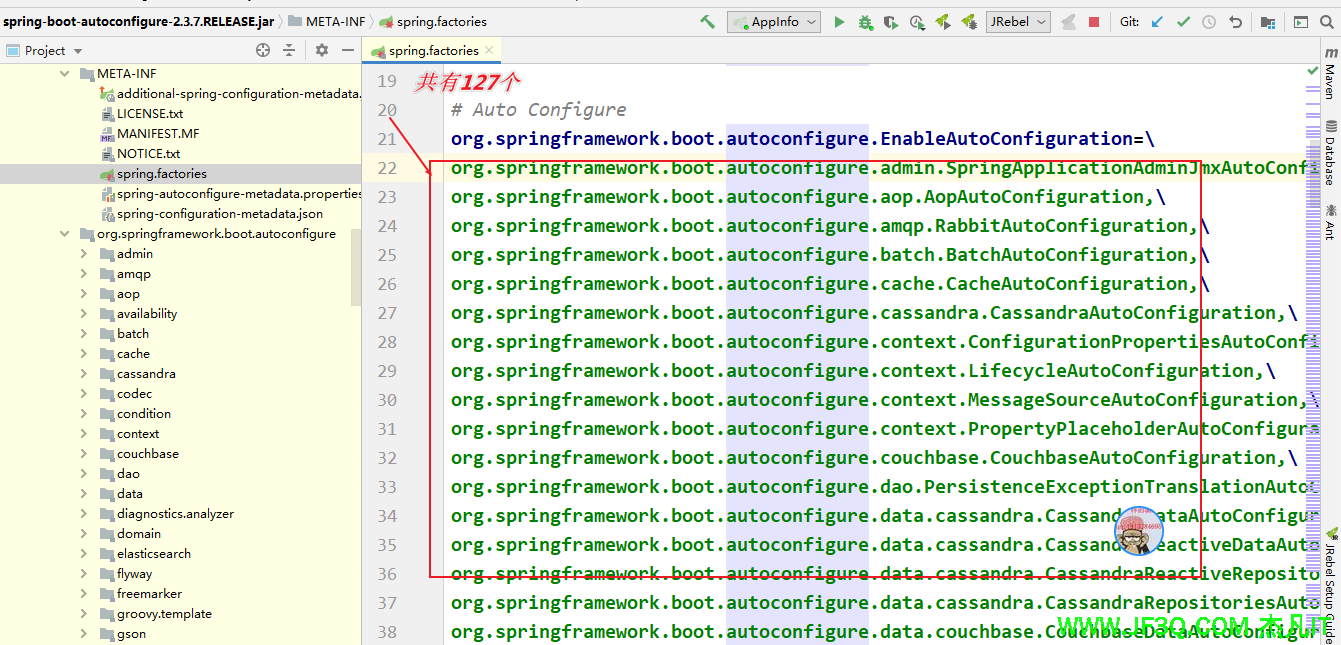
Task: Click the Build project hammer icon
Action: tap(708, 21)
